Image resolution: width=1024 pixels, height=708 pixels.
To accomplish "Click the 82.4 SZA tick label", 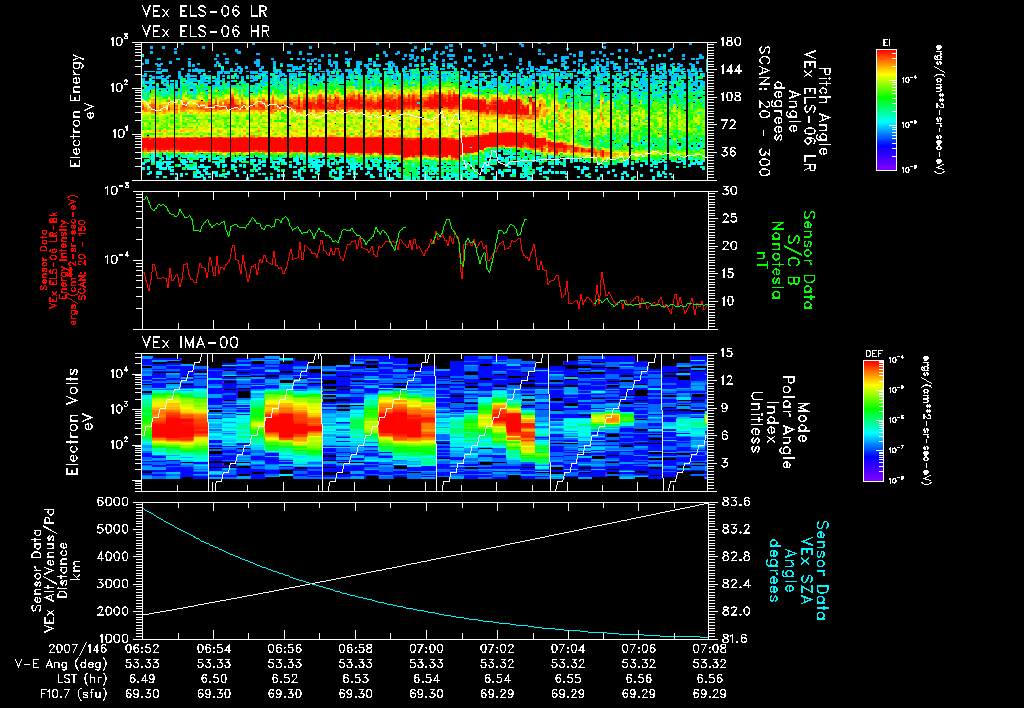I will [736, 584].
